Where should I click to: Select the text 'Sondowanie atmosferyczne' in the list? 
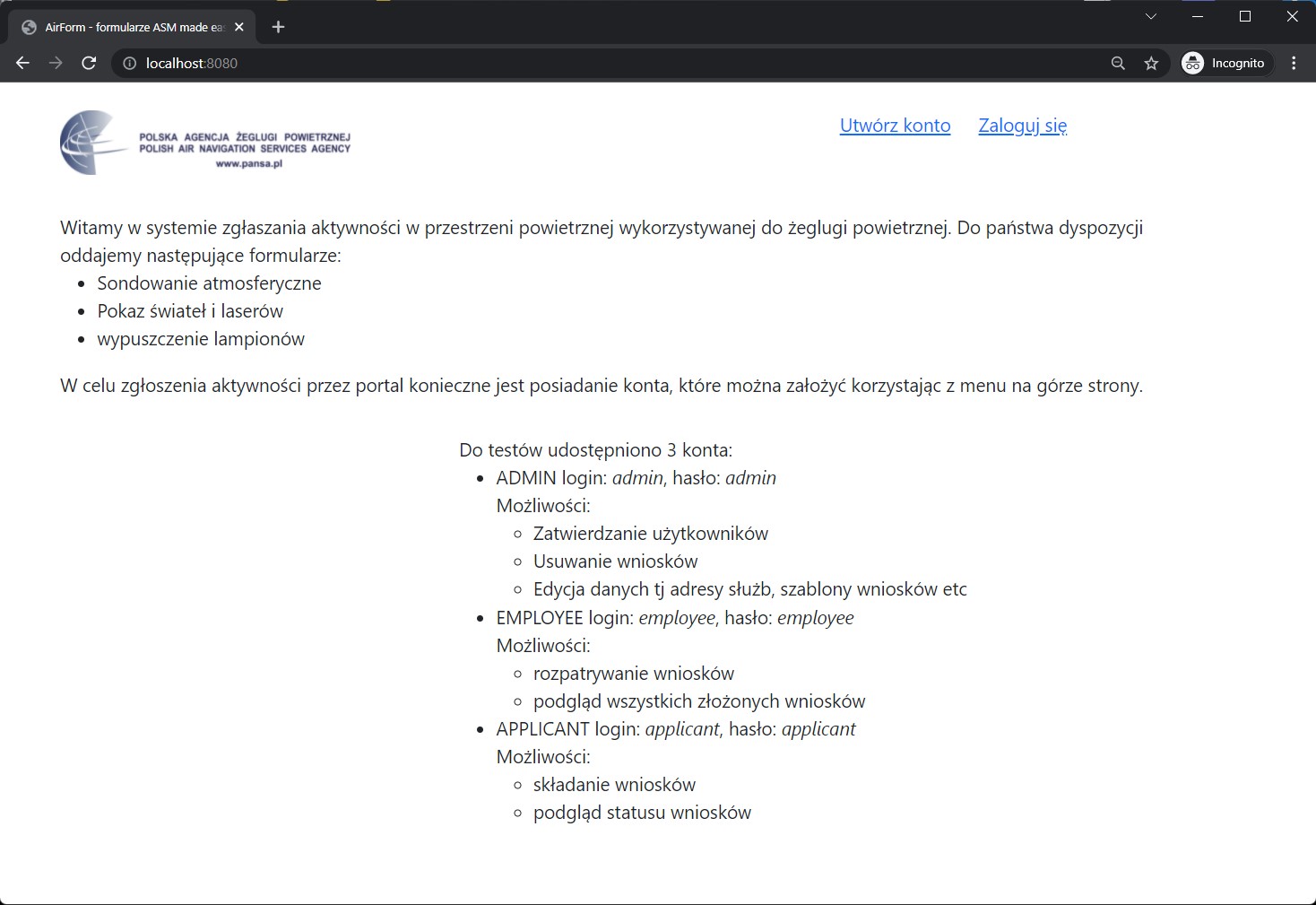[210, 283]
